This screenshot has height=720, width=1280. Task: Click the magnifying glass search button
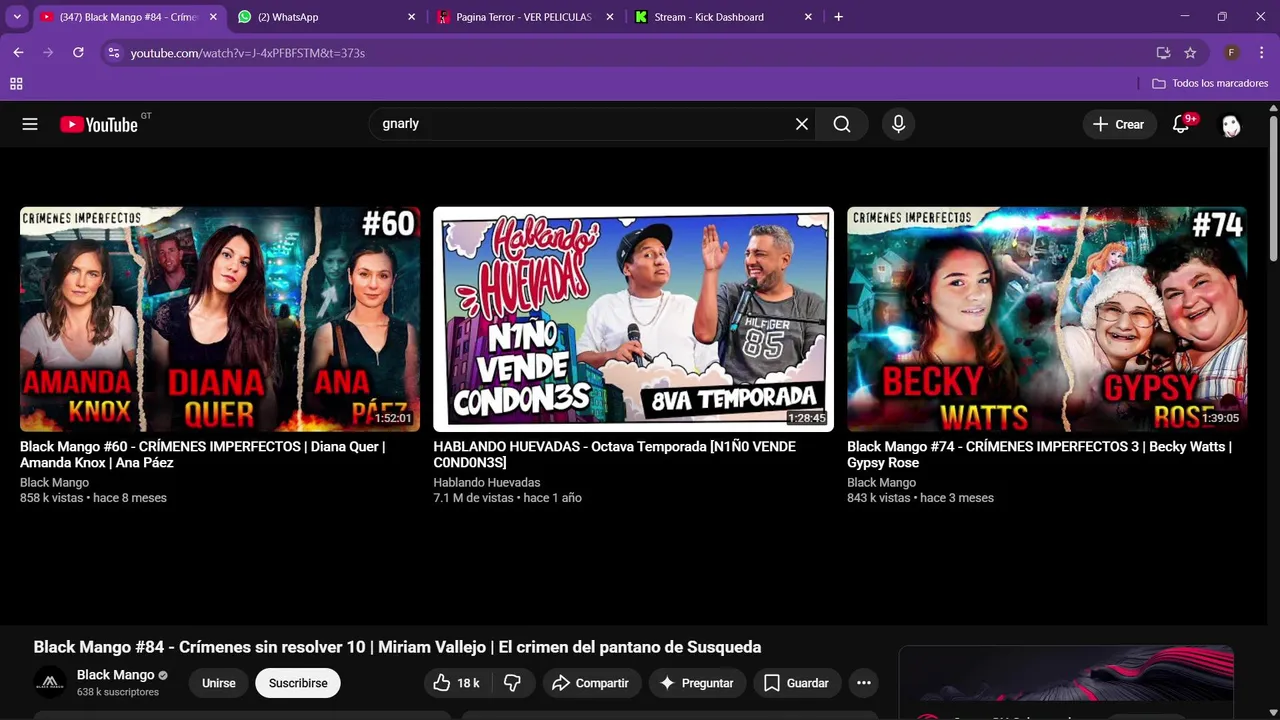[842, 124]
